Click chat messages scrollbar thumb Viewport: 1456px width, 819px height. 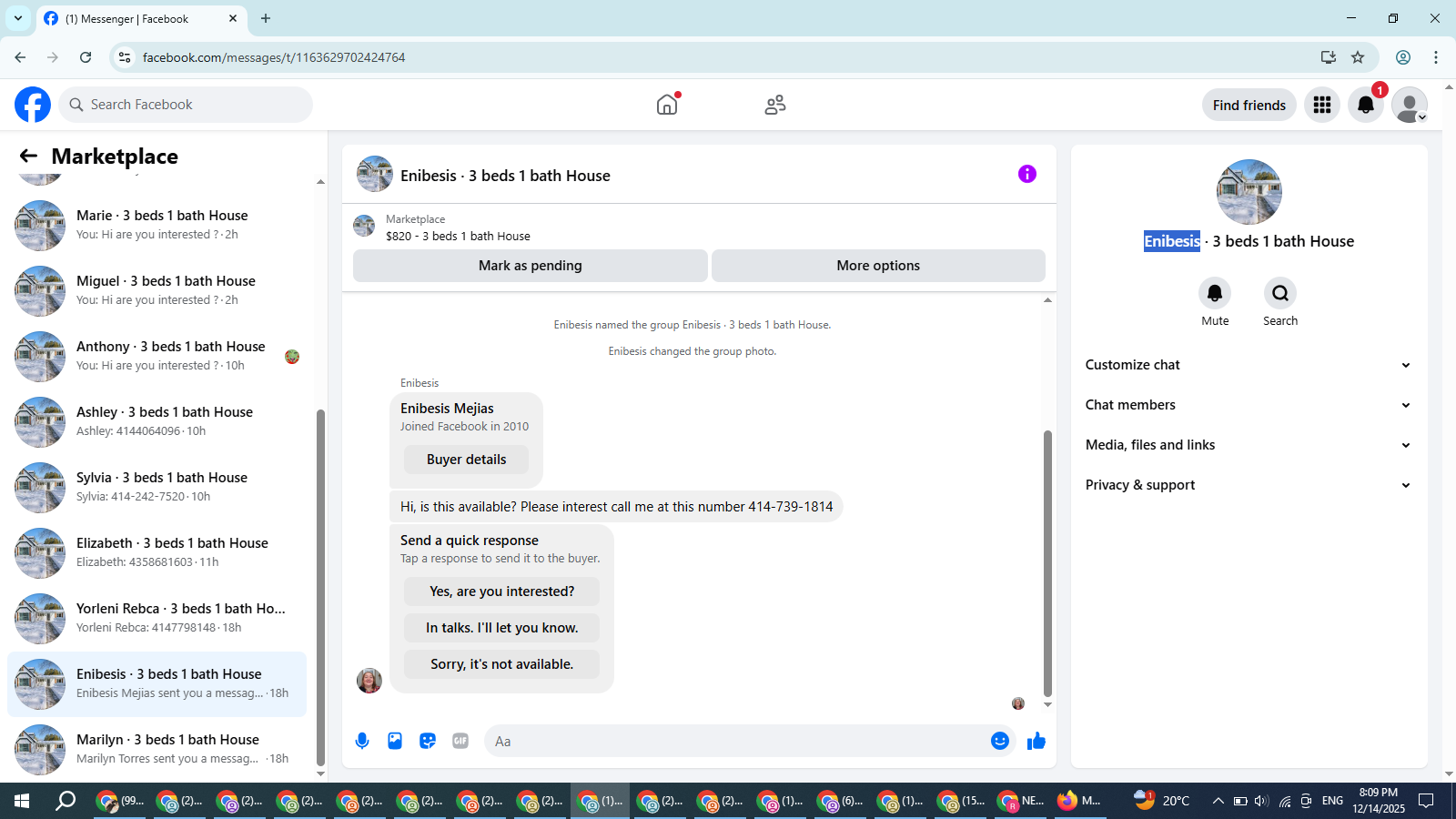point(1047,563)
